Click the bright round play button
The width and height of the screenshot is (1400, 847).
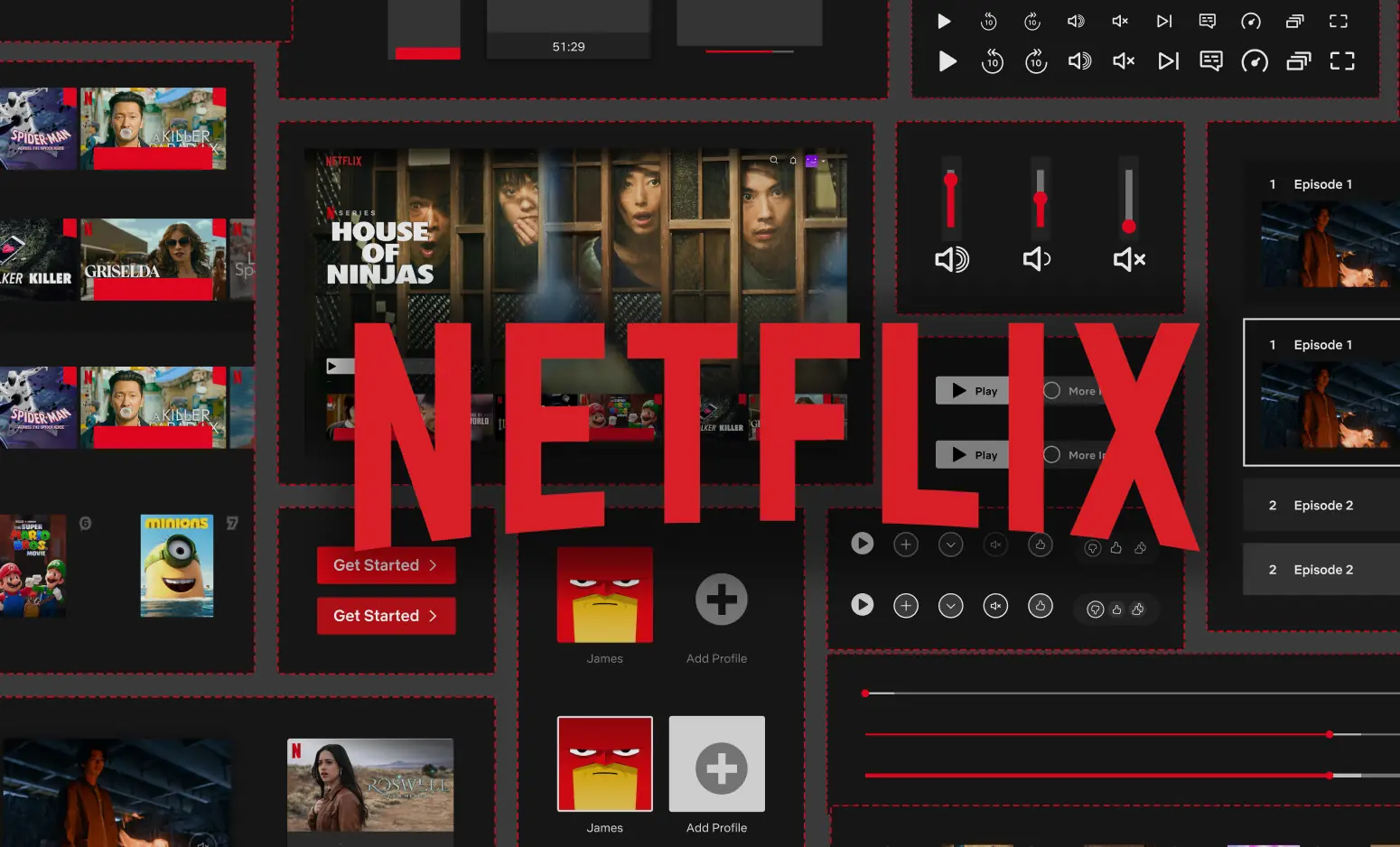(863, 605)
